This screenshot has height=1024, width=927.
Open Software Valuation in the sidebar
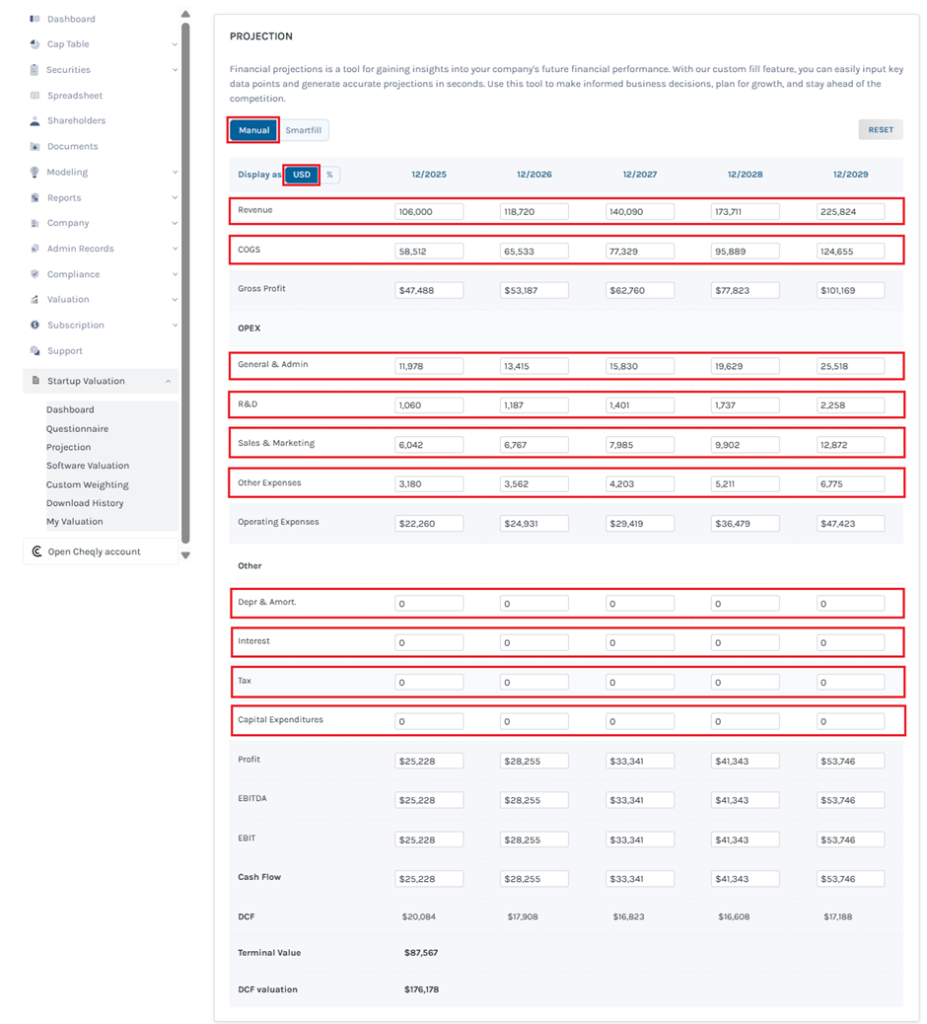click(x=87, y=466)
